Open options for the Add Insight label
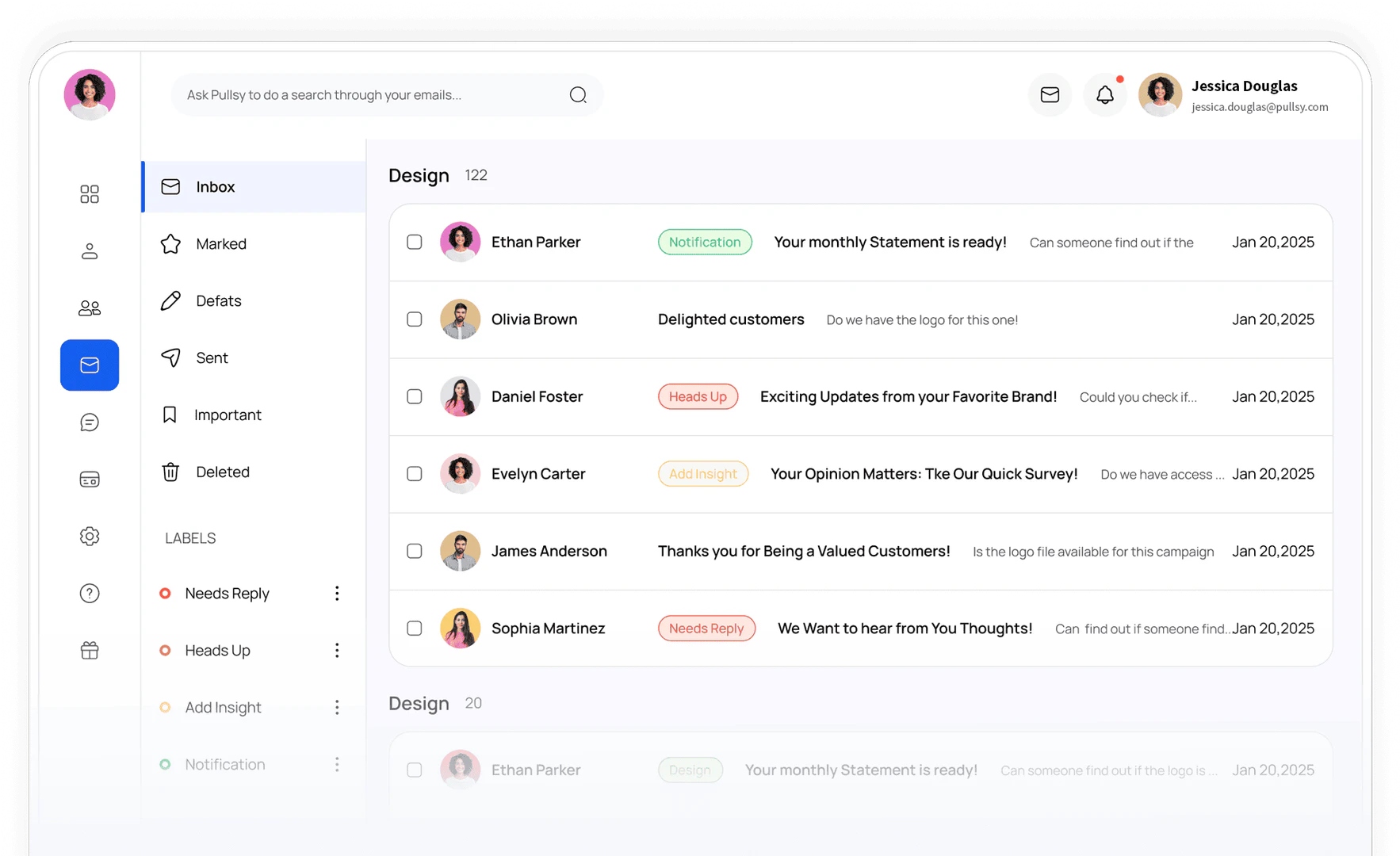 [x=337, y=707]
